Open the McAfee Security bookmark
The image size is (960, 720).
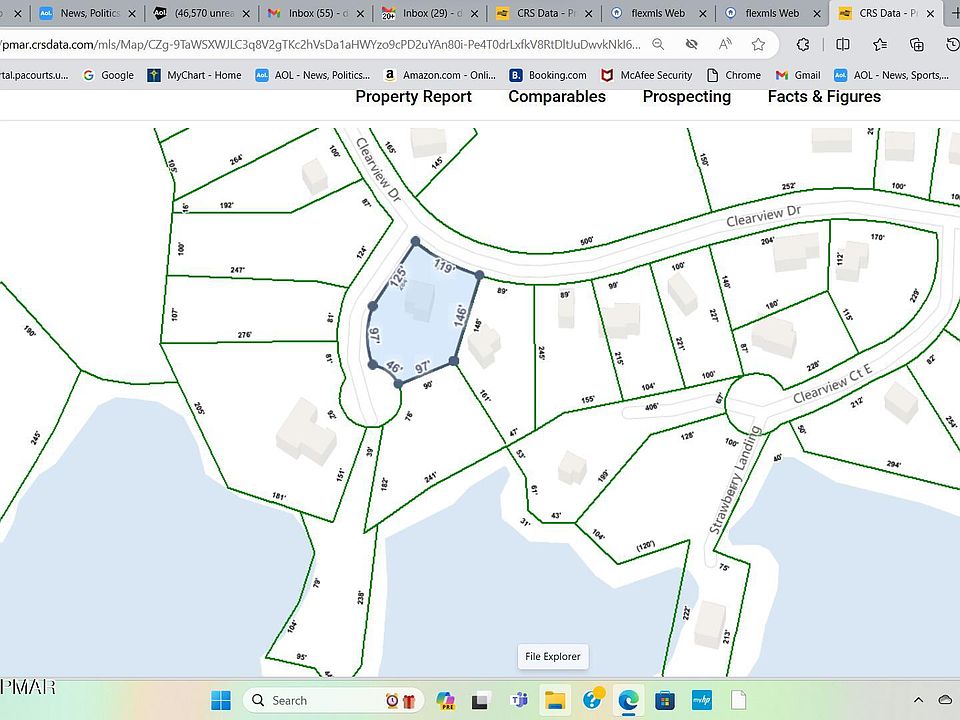click(x=647, y=75)
